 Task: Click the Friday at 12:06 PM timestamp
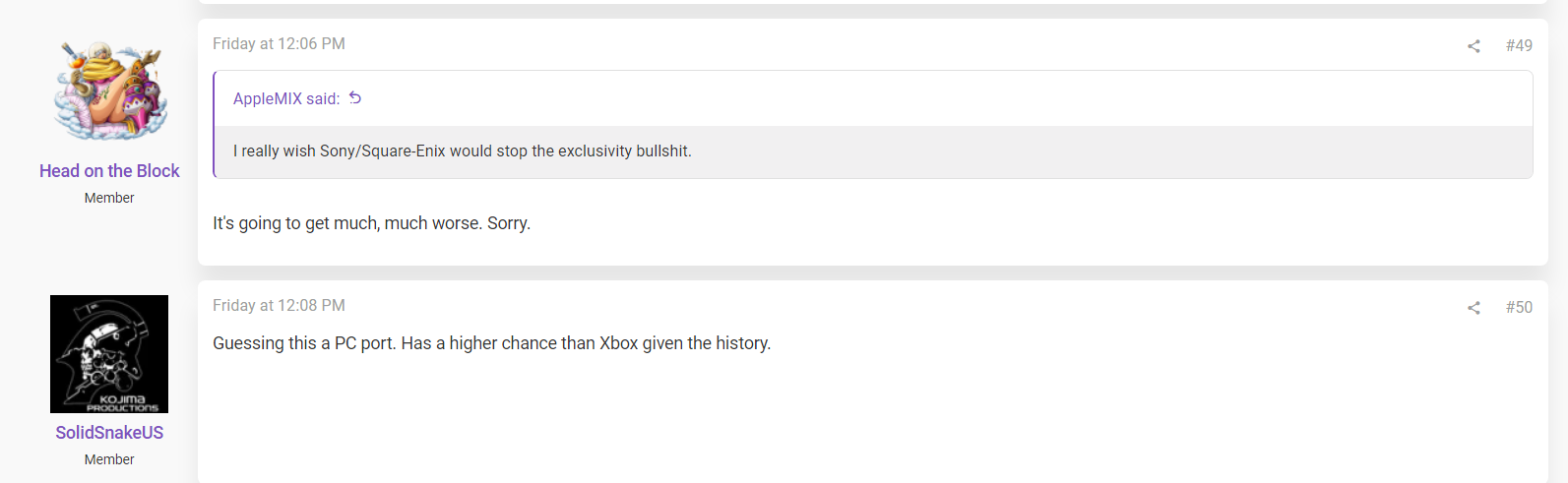[x=279, y=44]
